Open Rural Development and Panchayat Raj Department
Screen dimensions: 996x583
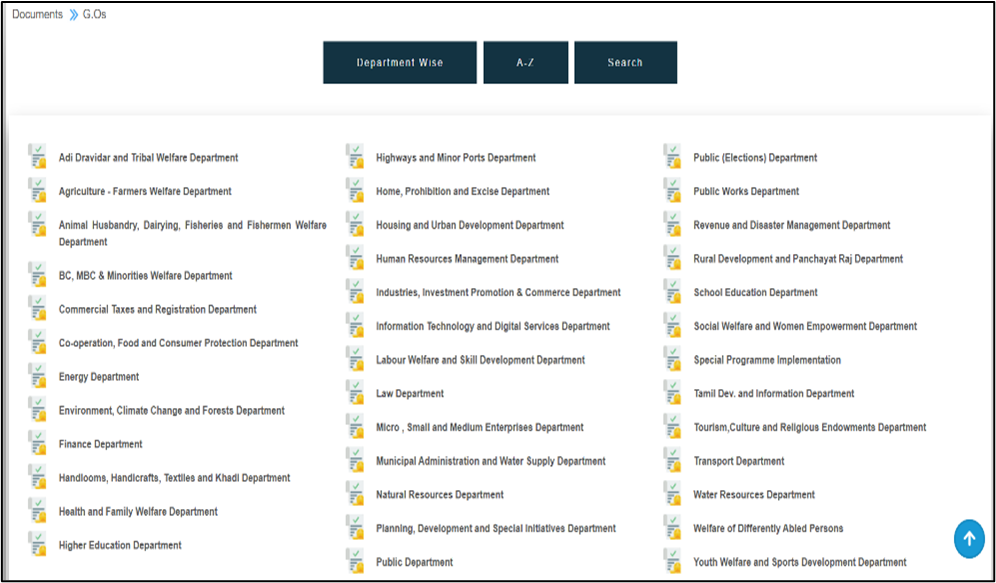[x=798, y=258]
